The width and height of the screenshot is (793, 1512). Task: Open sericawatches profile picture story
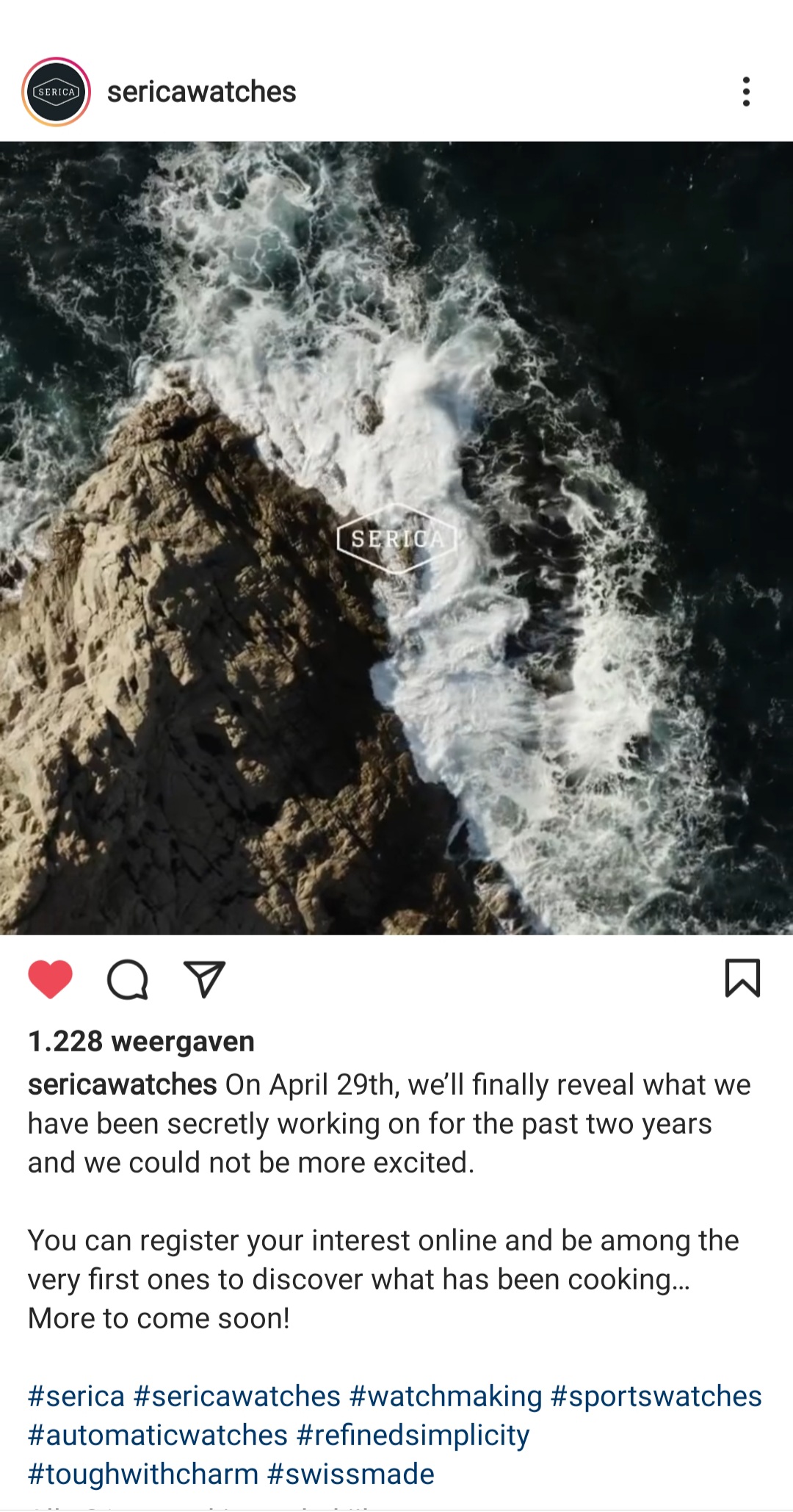(x=57, y=92)
